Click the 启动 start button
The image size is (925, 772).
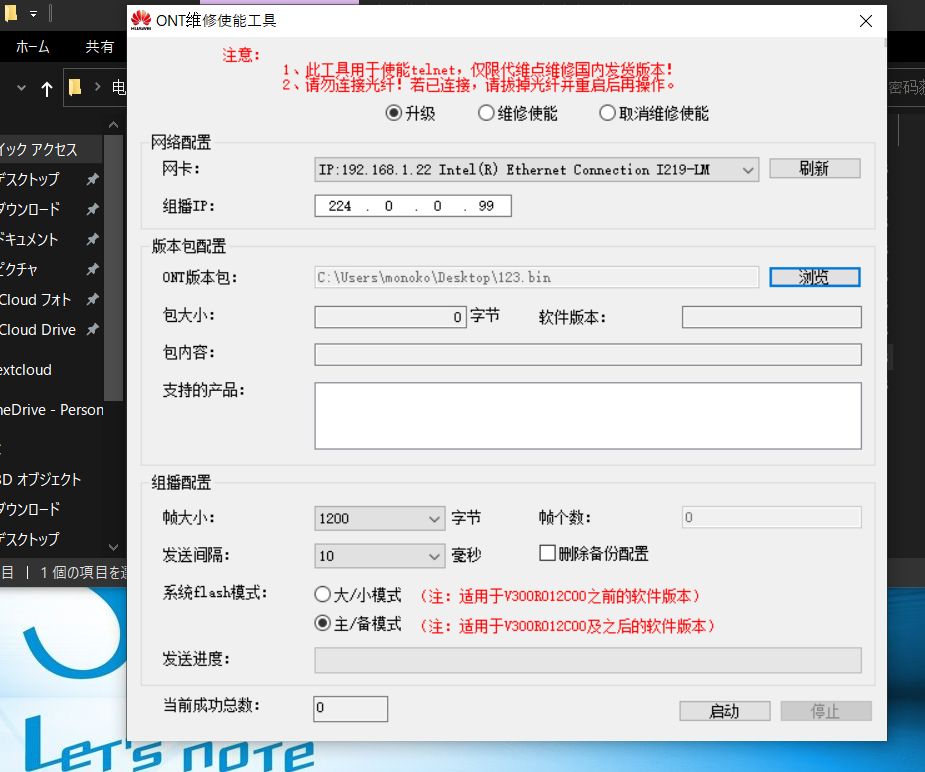[724, 711]
